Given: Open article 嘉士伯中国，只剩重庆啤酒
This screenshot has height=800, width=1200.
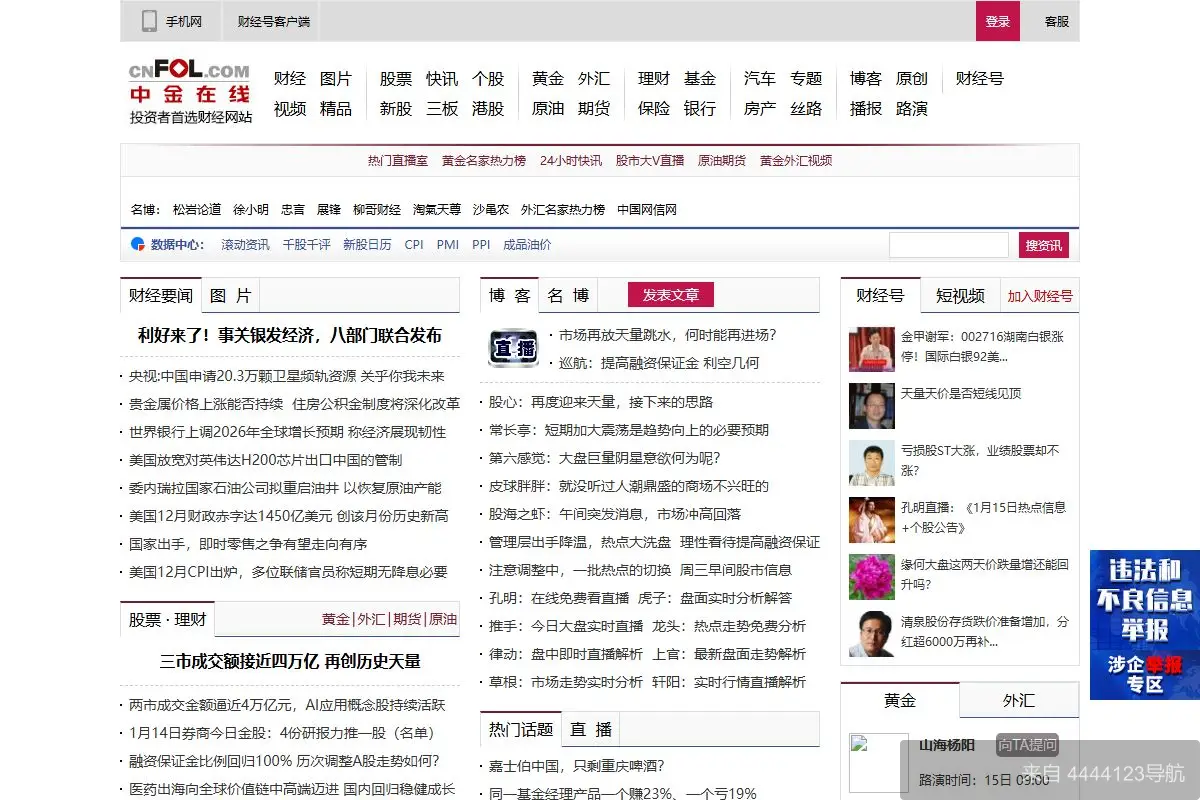Looking at the screenshot, I should (x=577, y=766).
